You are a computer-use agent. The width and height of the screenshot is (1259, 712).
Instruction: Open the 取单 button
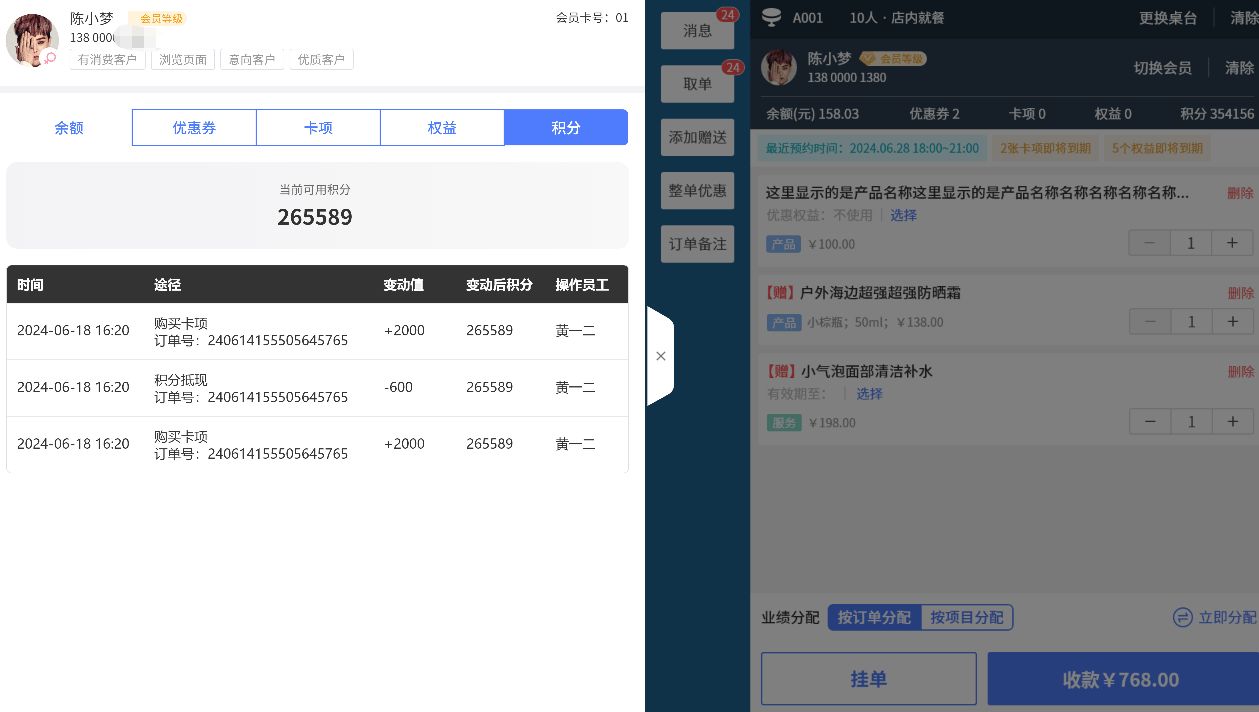click(x=697, y=84)
